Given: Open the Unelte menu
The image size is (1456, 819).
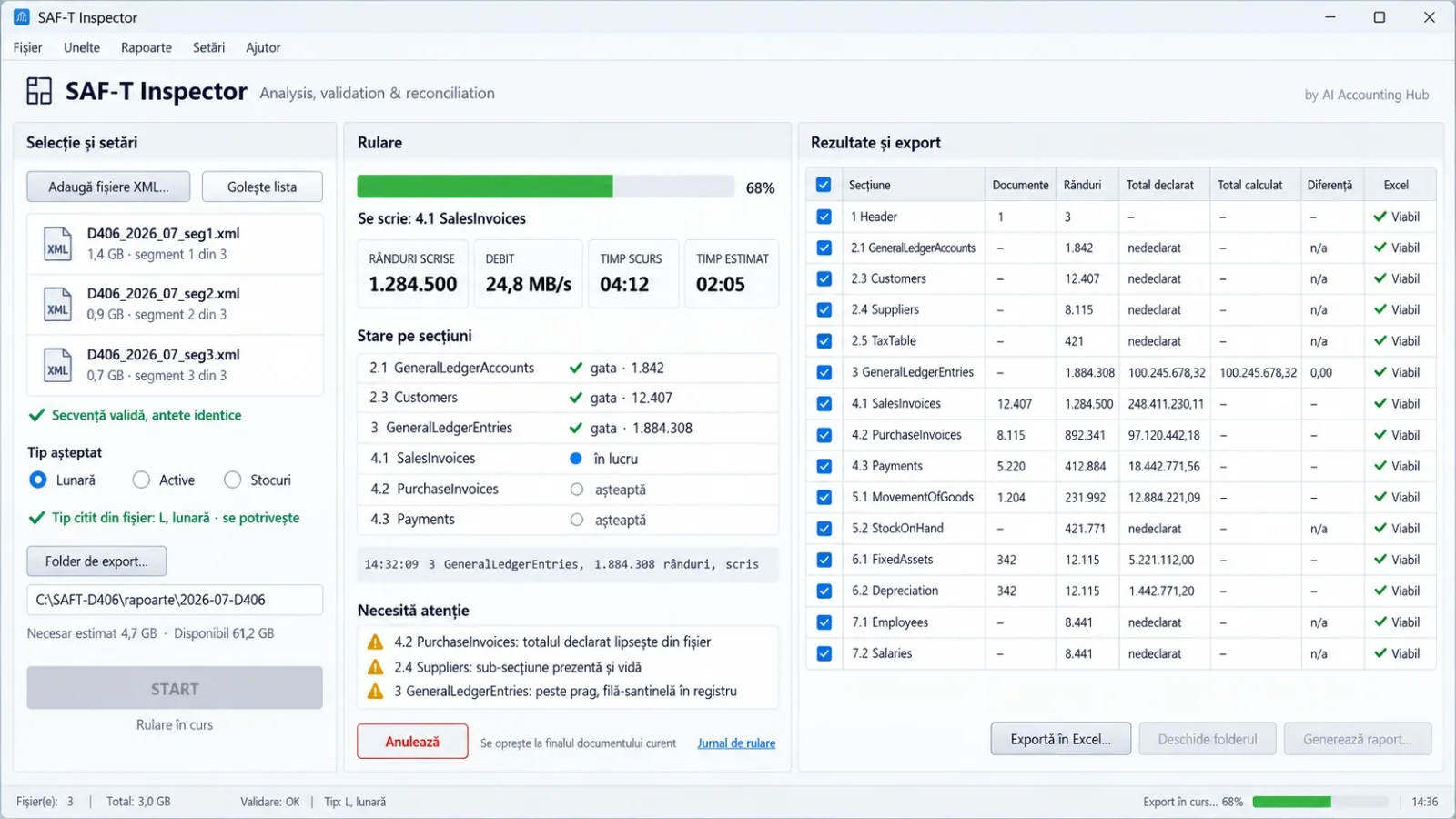Looking at the screenshot, I should click(x=82, y=47).
